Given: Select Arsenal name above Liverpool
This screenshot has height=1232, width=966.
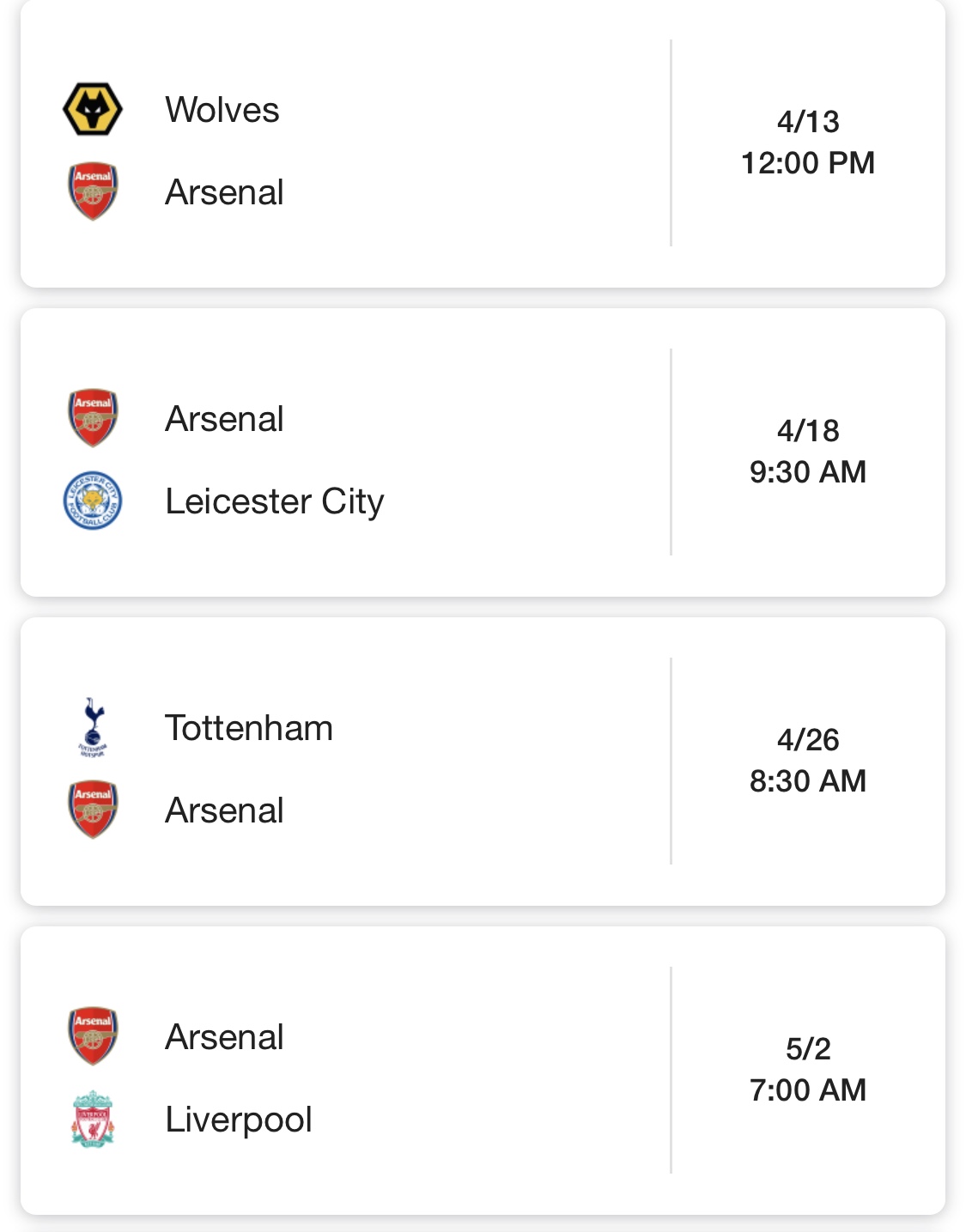Looking at the screenshot, I should tap(224, 1037).
